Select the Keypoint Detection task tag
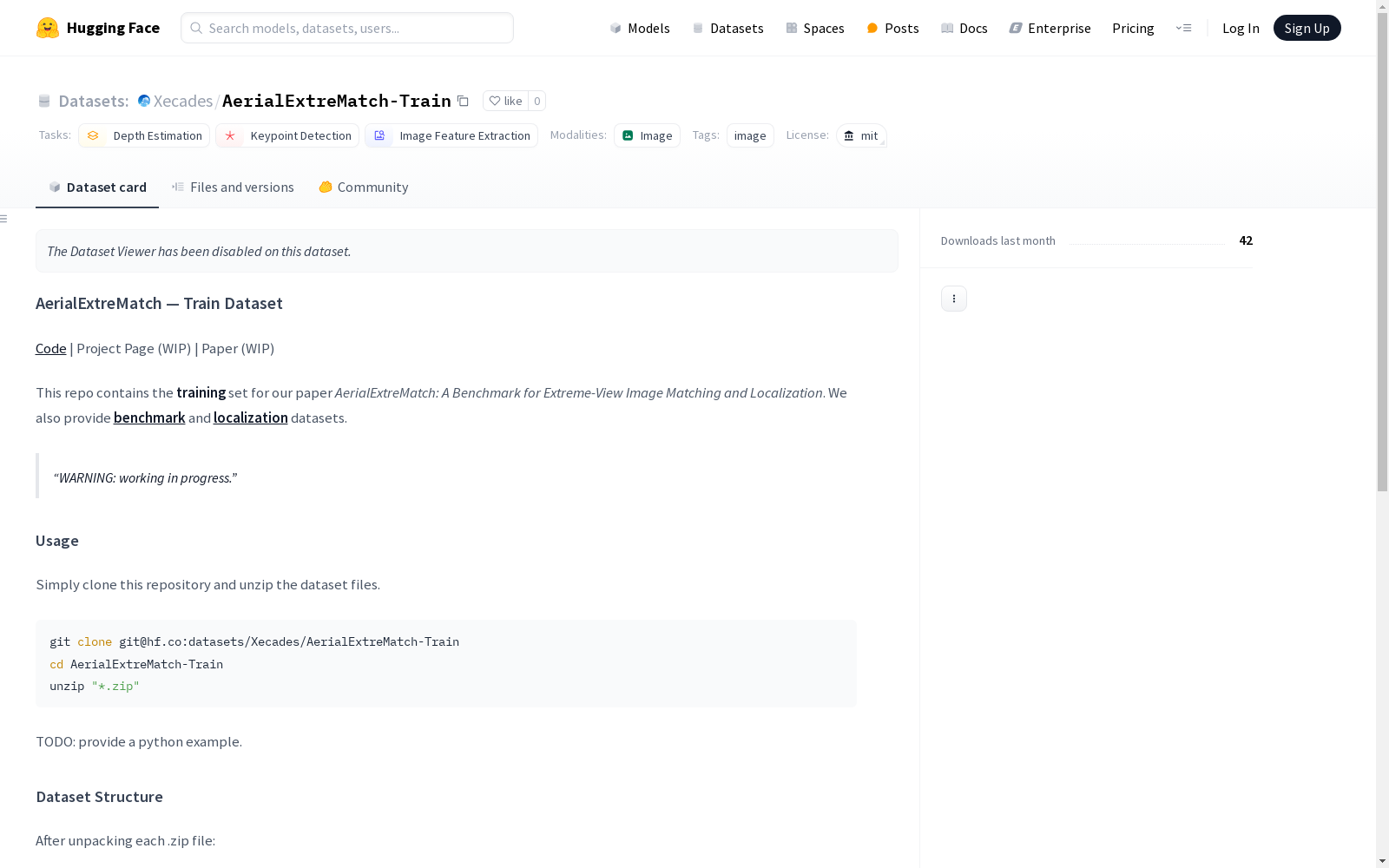This screenshot has height=868, width=1389. click(287, 135)
